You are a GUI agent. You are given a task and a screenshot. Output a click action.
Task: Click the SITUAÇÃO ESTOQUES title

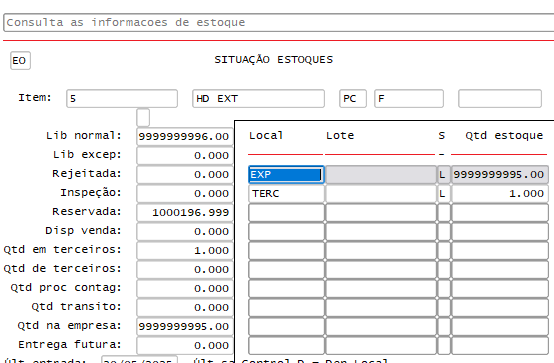[x=273, y=60]
